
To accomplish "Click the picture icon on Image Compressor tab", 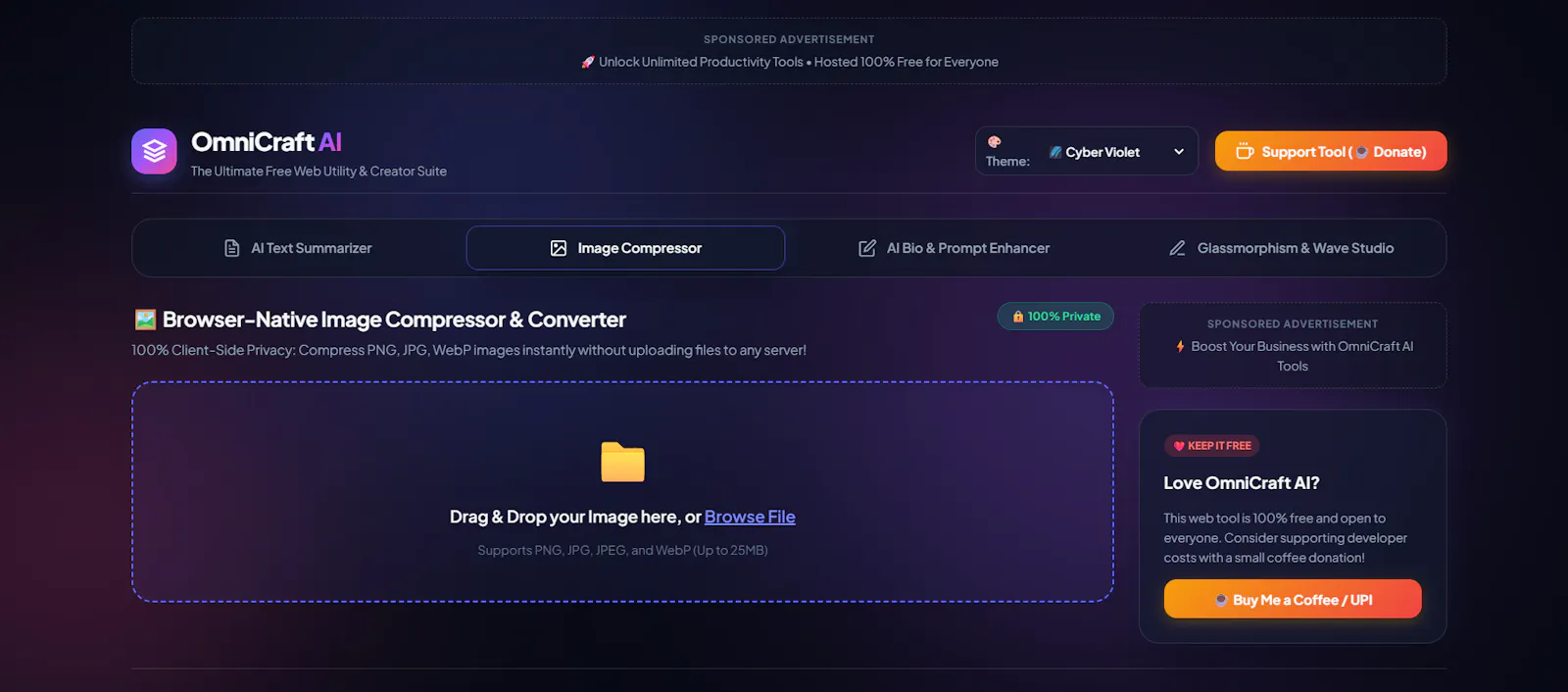I will click(559, 248).
